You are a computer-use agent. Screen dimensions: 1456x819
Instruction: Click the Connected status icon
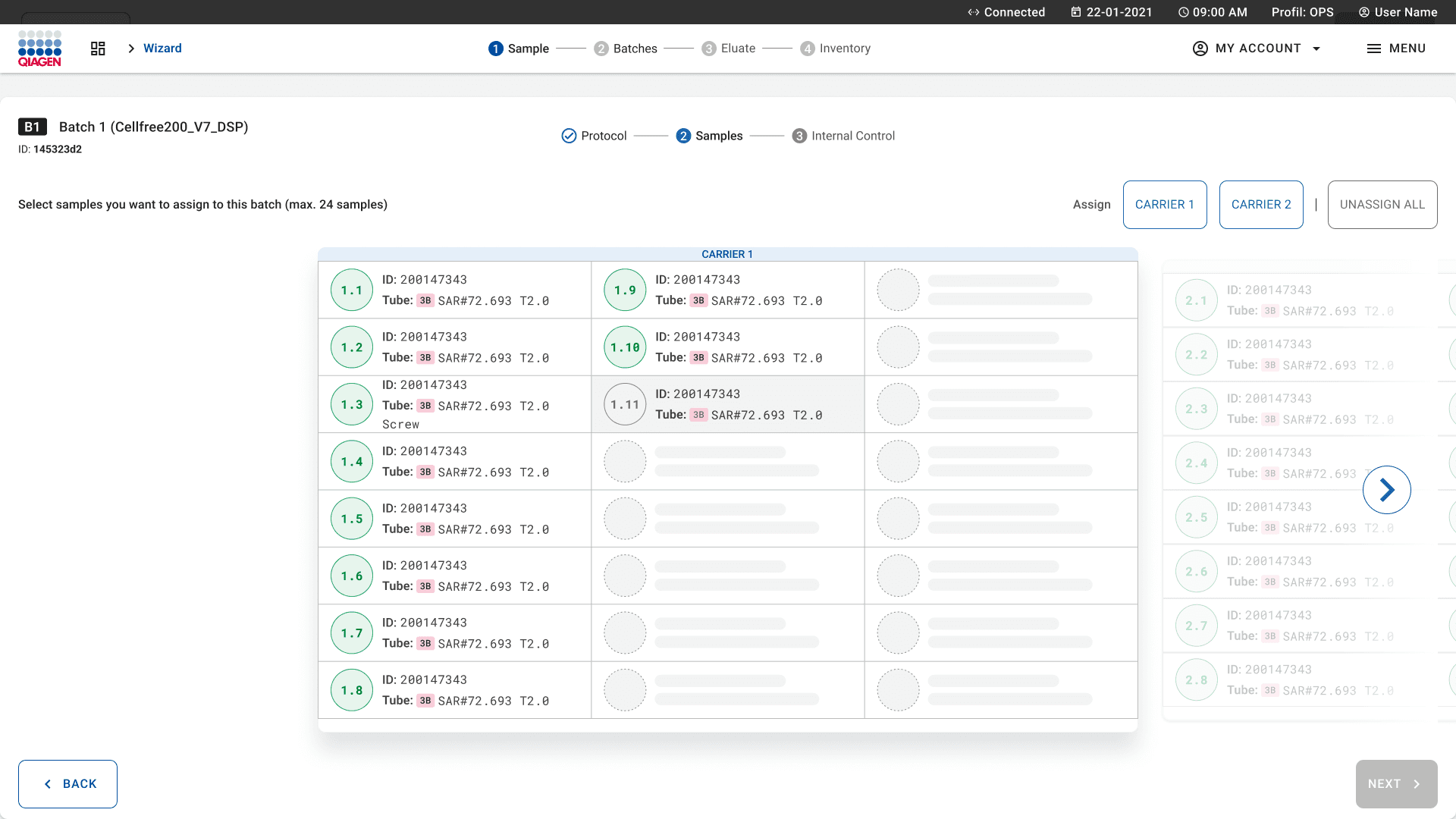(x=974, y=12)
